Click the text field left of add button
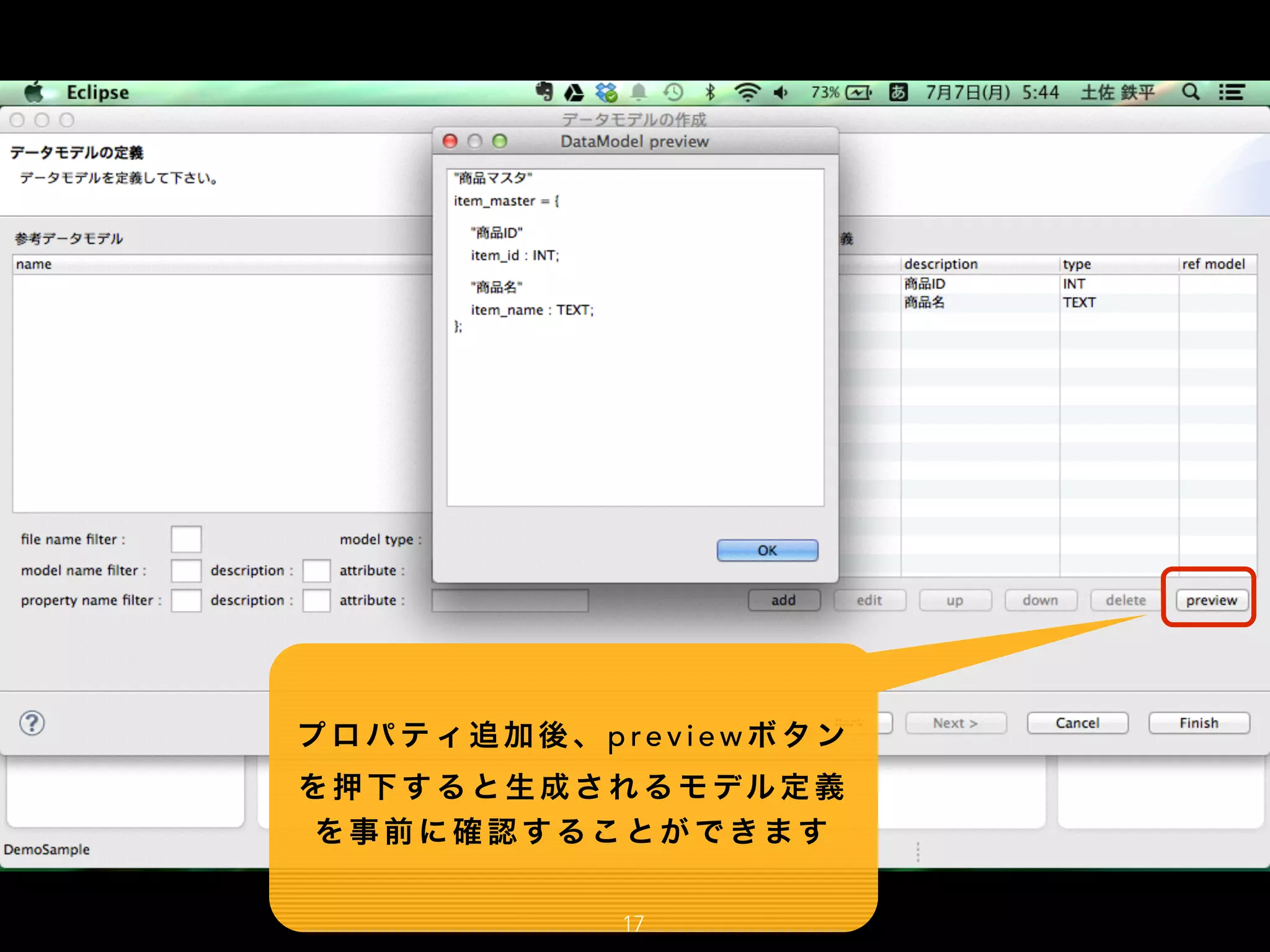 click(x=510, y=601)
